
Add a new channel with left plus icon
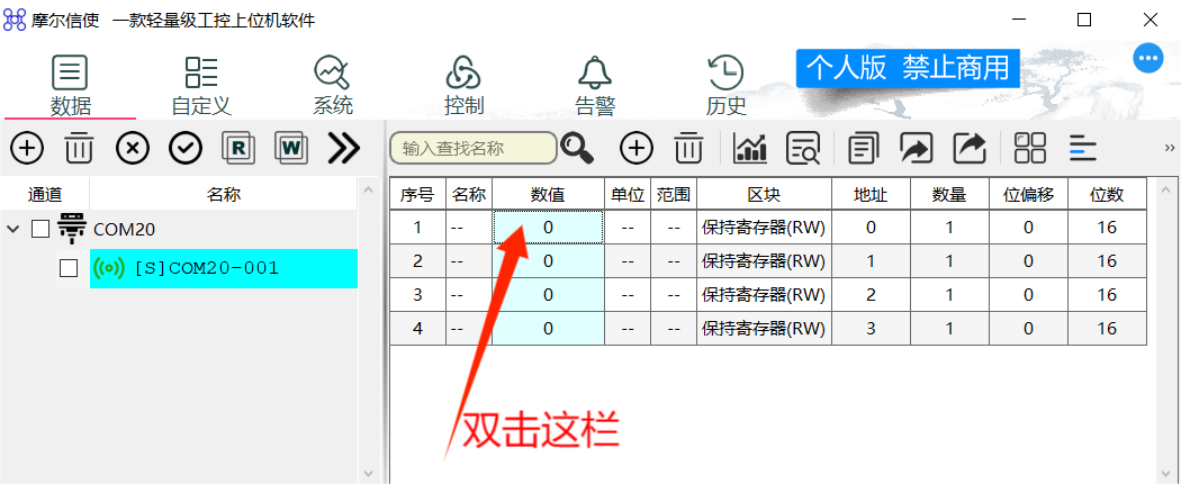(x=26, y=148)
